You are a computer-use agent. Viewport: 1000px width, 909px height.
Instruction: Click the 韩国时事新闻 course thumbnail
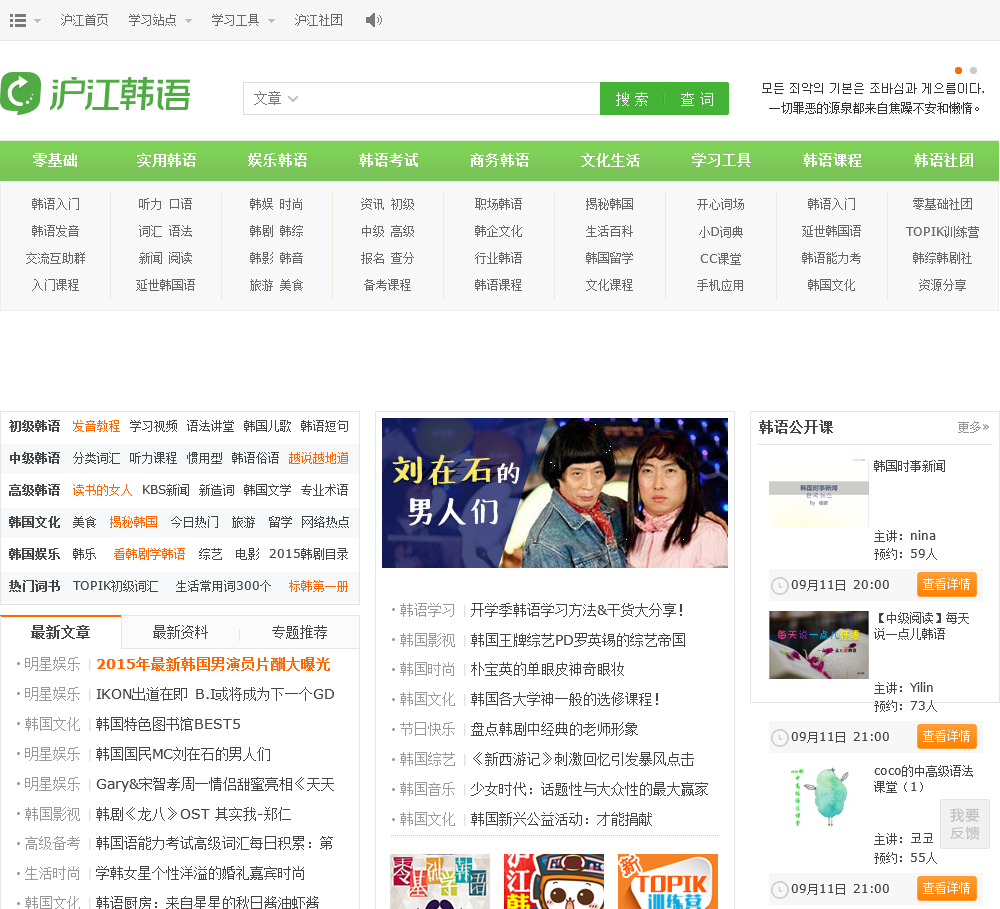coord(818,492)
